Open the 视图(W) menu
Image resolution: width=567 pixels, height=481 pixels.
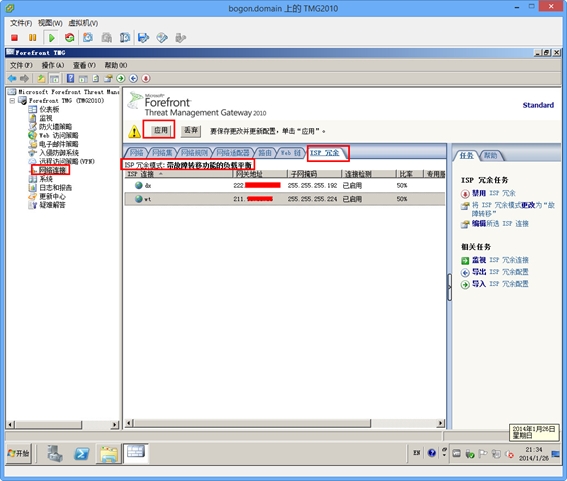50,23
